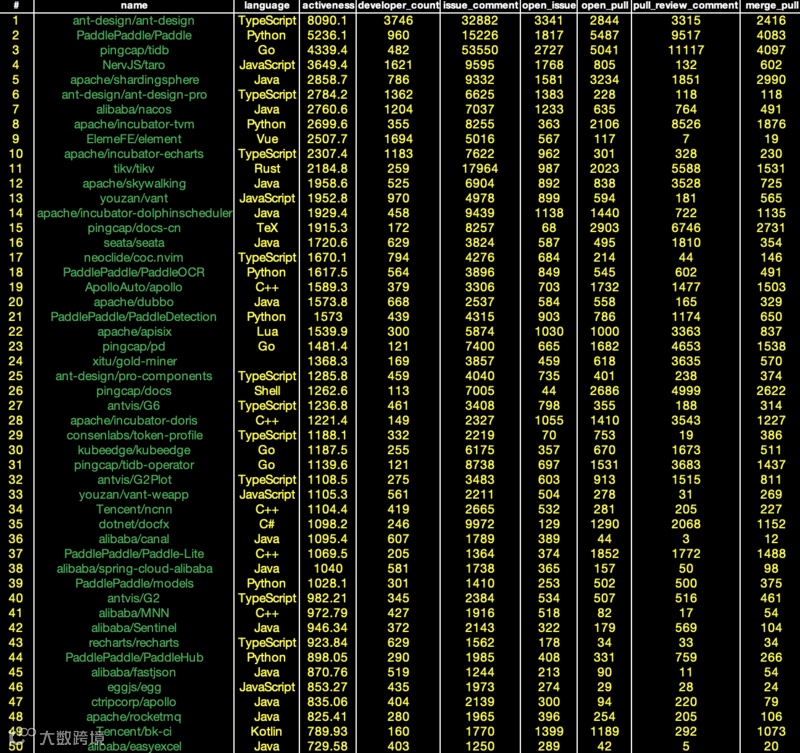This screenshot has height=753, width=800.
Task: Click youzan/vant repository name
Action: point(134,198)
